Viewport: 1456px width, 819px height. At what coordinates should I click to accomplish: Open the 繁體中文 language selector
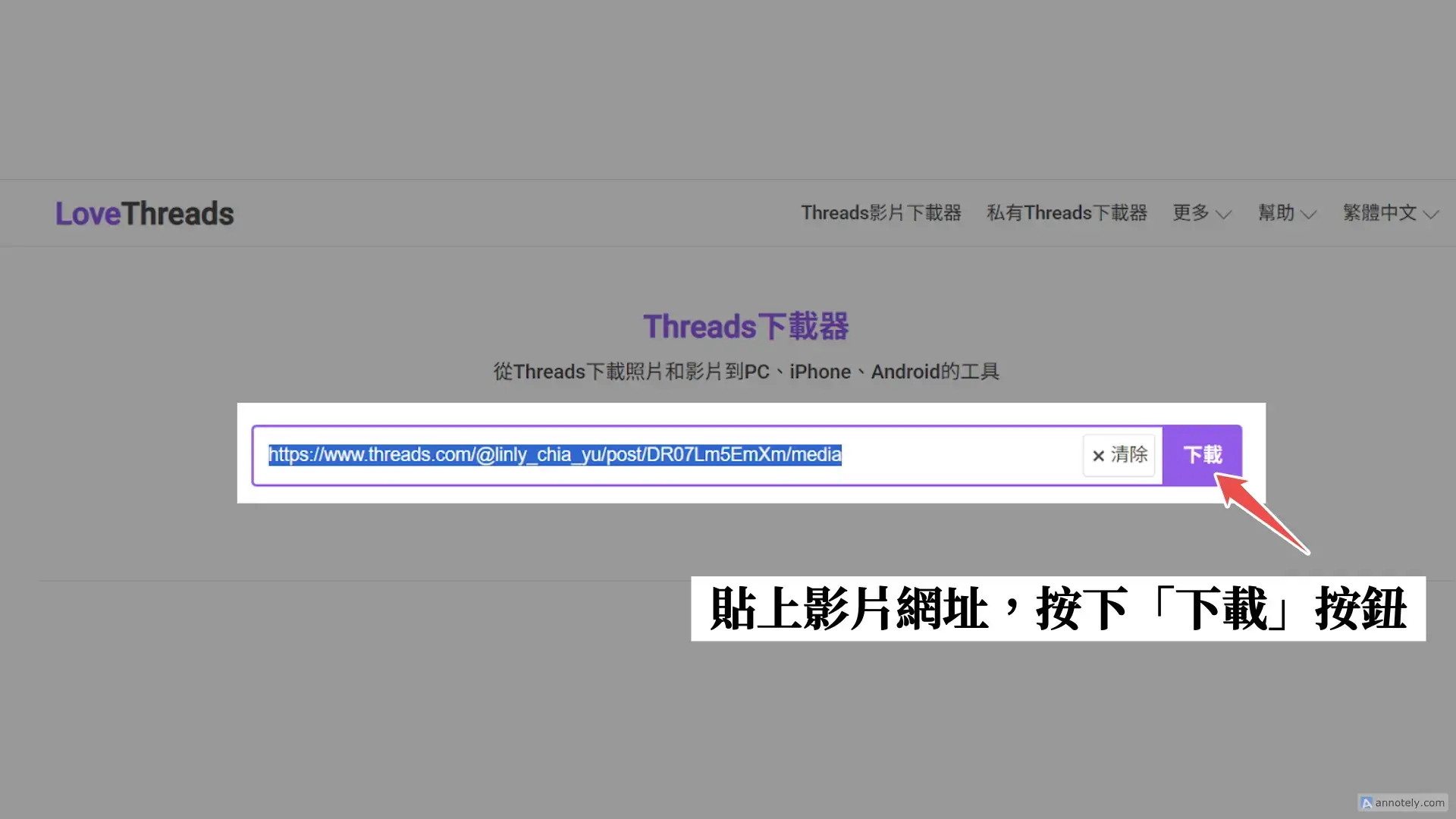point(1379,213)
